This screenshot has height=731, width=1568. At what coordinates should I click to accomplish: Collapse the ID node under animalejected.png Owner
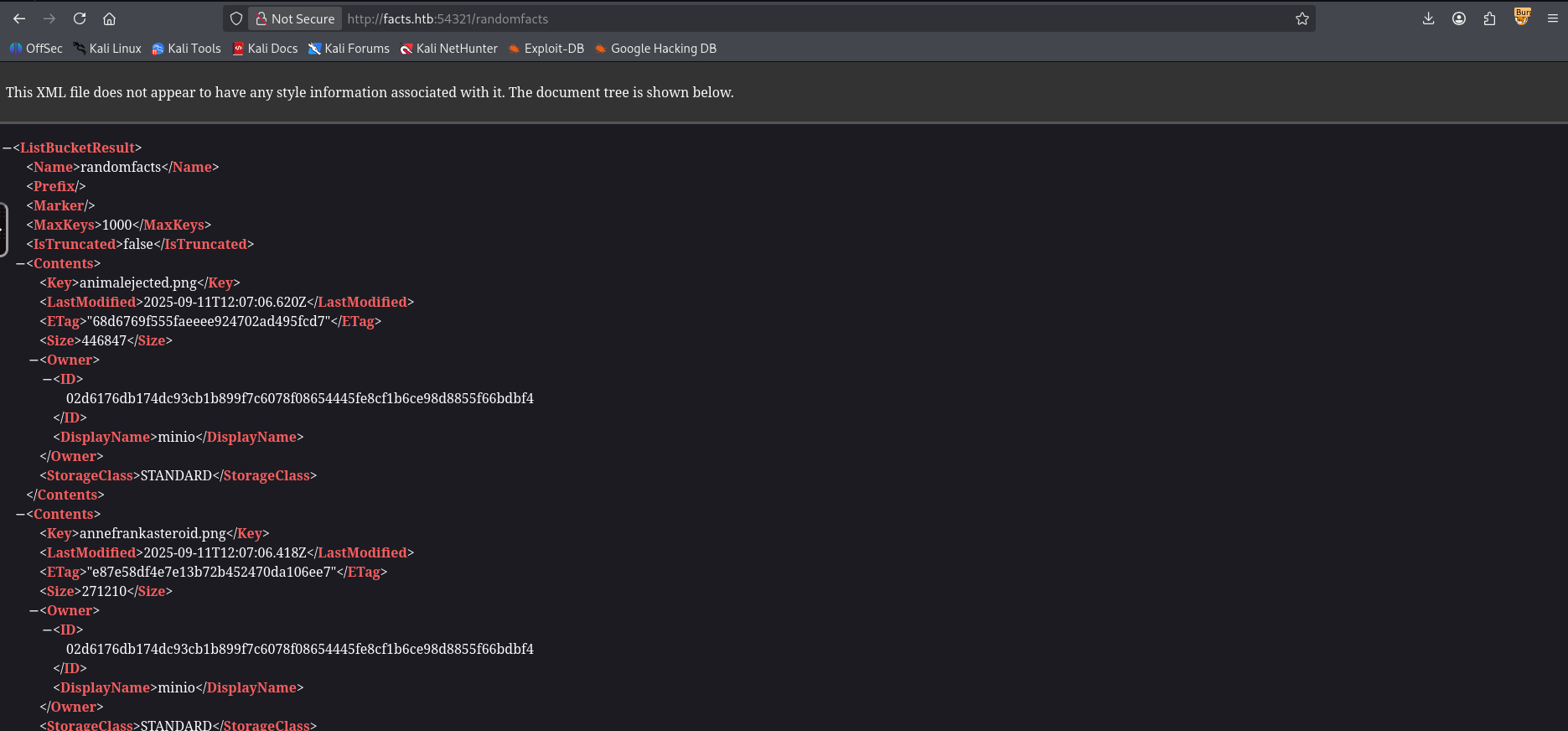tap(47, 379)
